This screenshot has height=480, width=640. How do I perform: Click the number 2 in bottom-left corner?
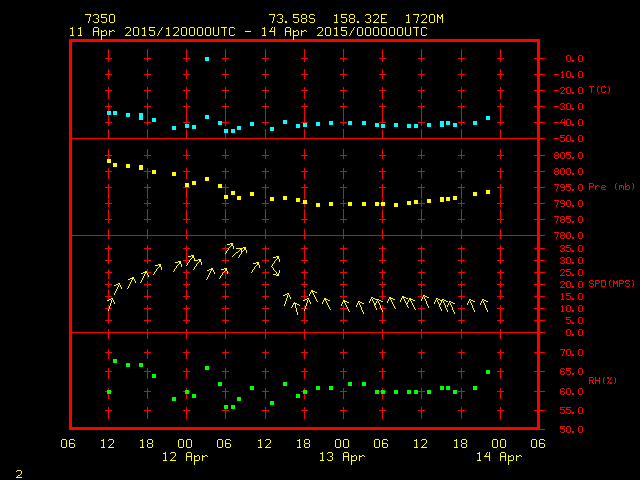click(18, 470)
